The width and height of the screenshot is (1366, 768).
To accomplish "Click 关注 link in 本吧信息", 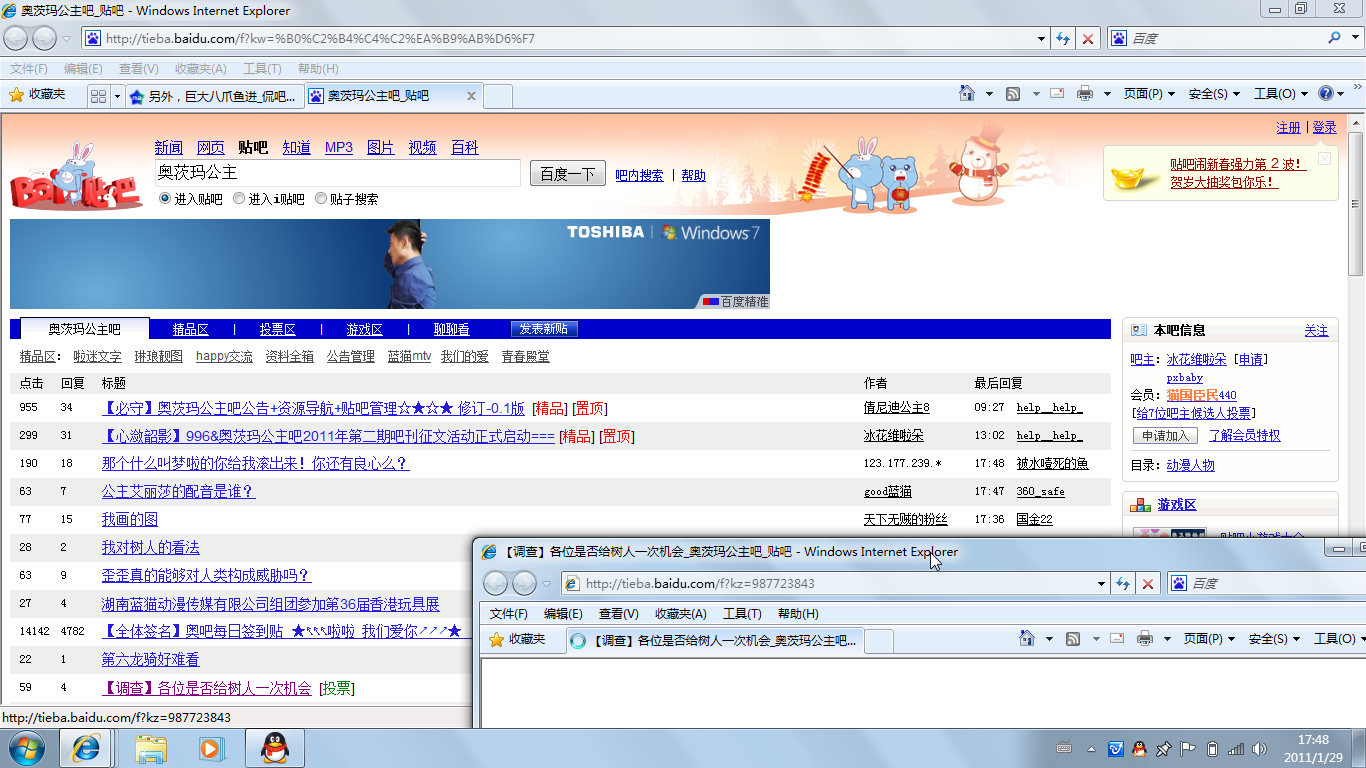I will 1316,331.
